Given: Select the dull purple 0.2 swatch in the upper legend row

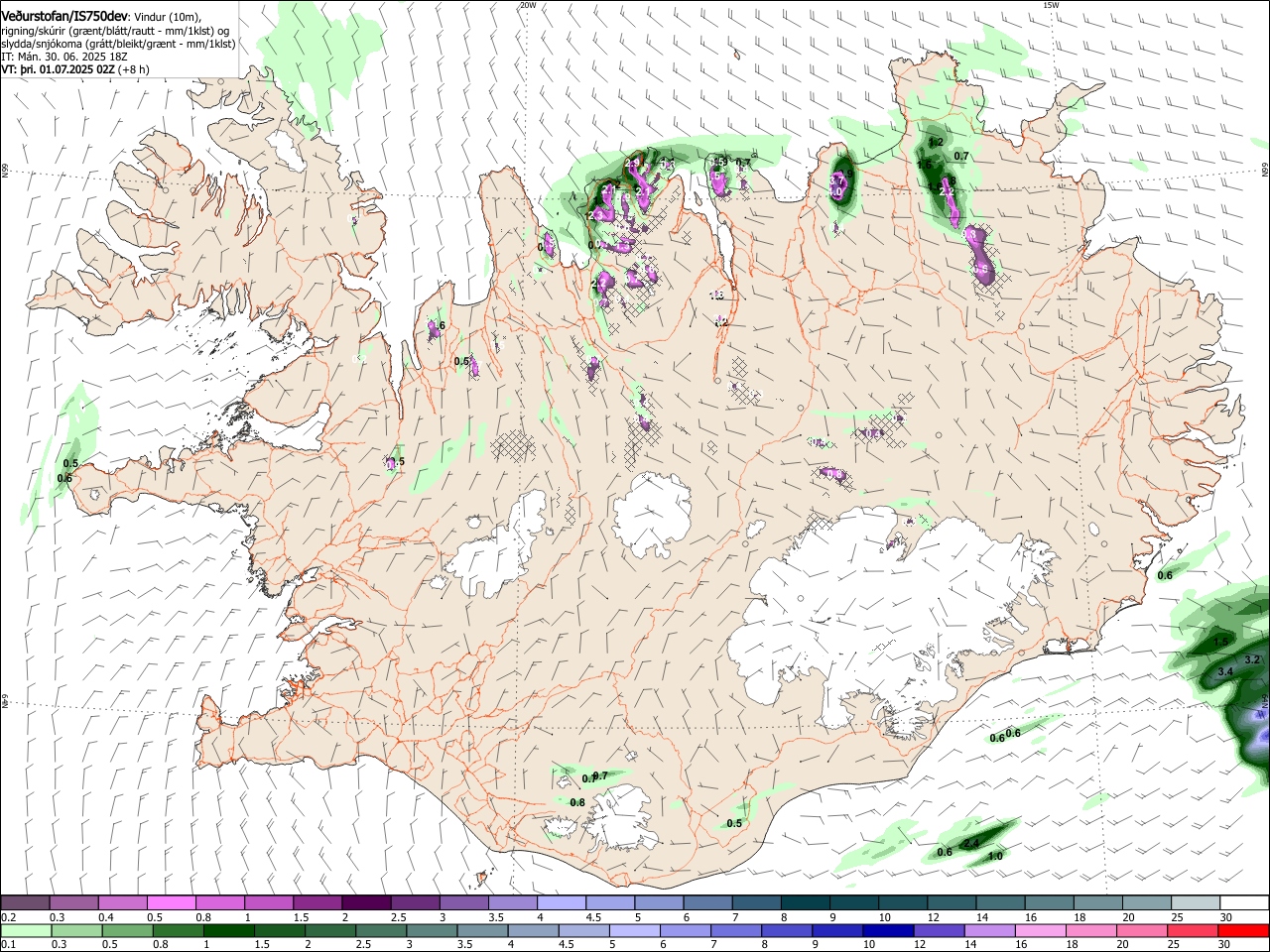Looking at the screenshot, I should pyautogui.click(x=25, y=902).
